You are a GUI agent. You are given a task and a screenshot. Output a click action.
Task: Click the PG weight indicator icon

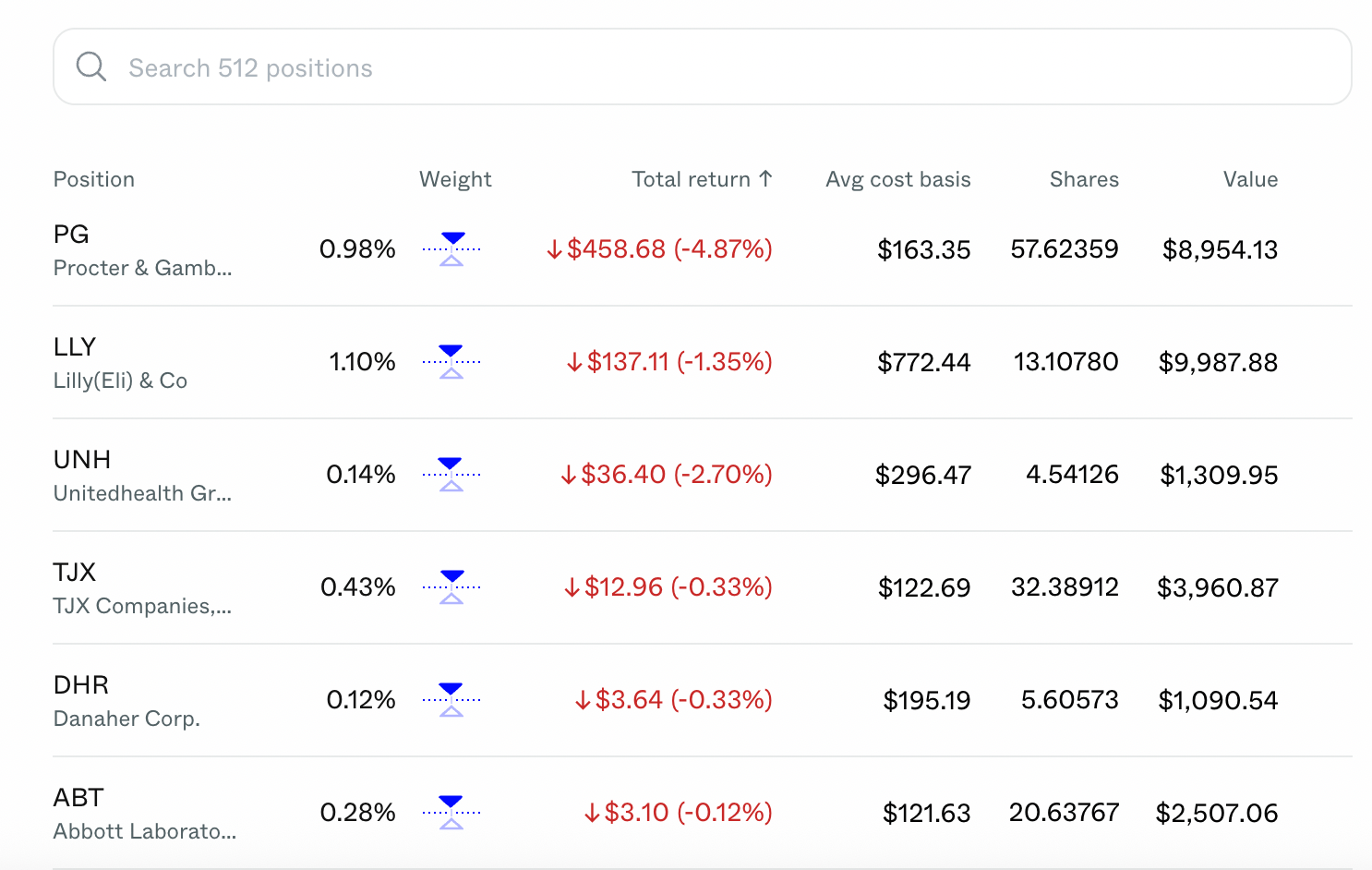(x=451, y=249)
